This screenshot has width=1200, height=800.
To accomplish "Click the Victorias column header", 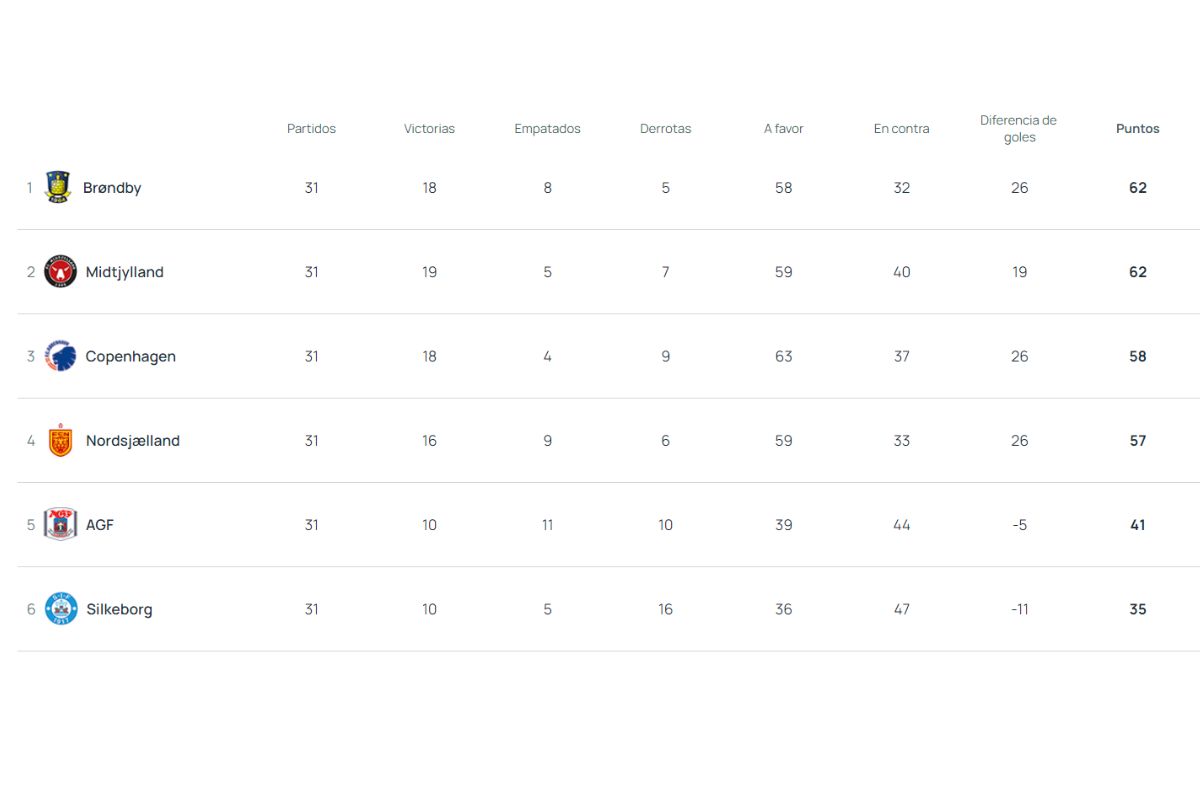I will coord(429,129).
